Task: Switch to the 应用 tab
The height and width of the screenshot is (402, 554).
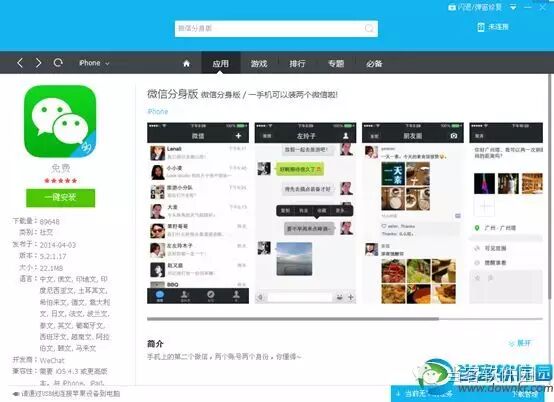Action: click(x=220, y=64)
